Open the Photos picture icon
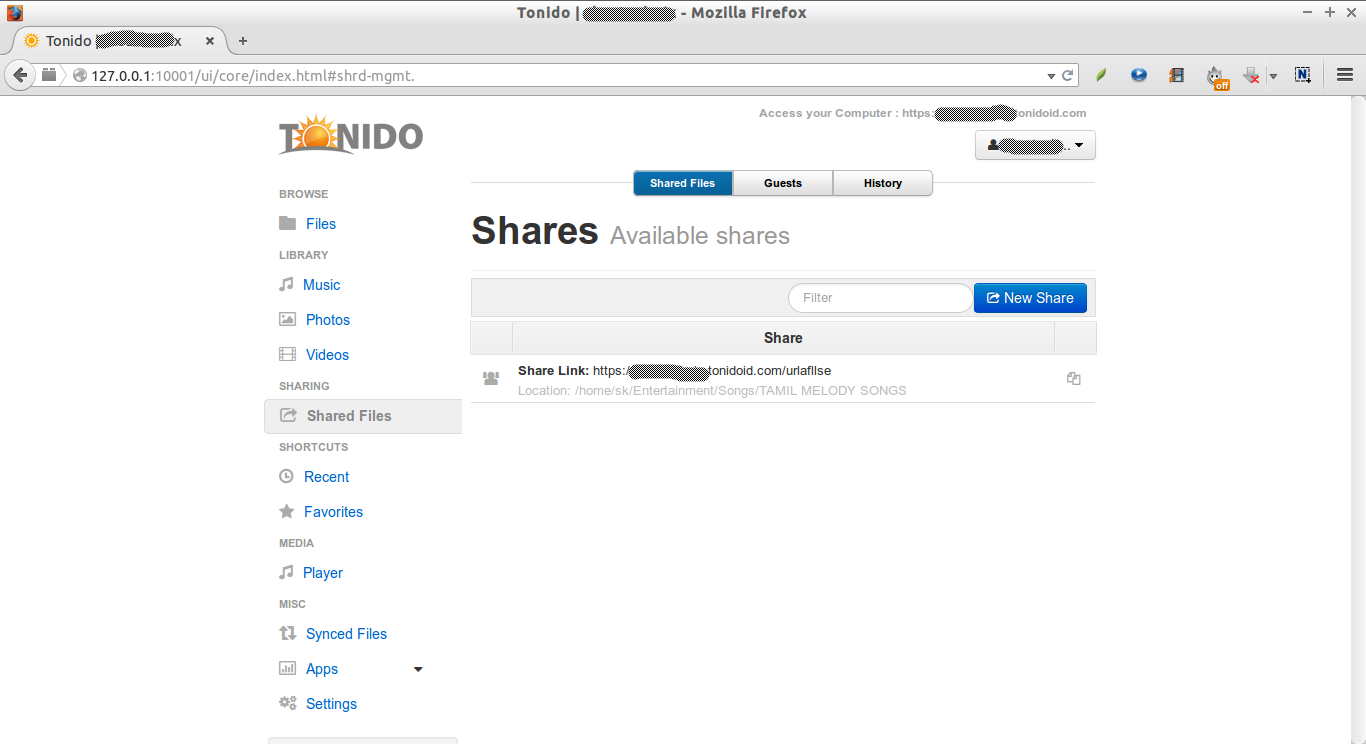1366x744 pixels. (x=287, y=319)
